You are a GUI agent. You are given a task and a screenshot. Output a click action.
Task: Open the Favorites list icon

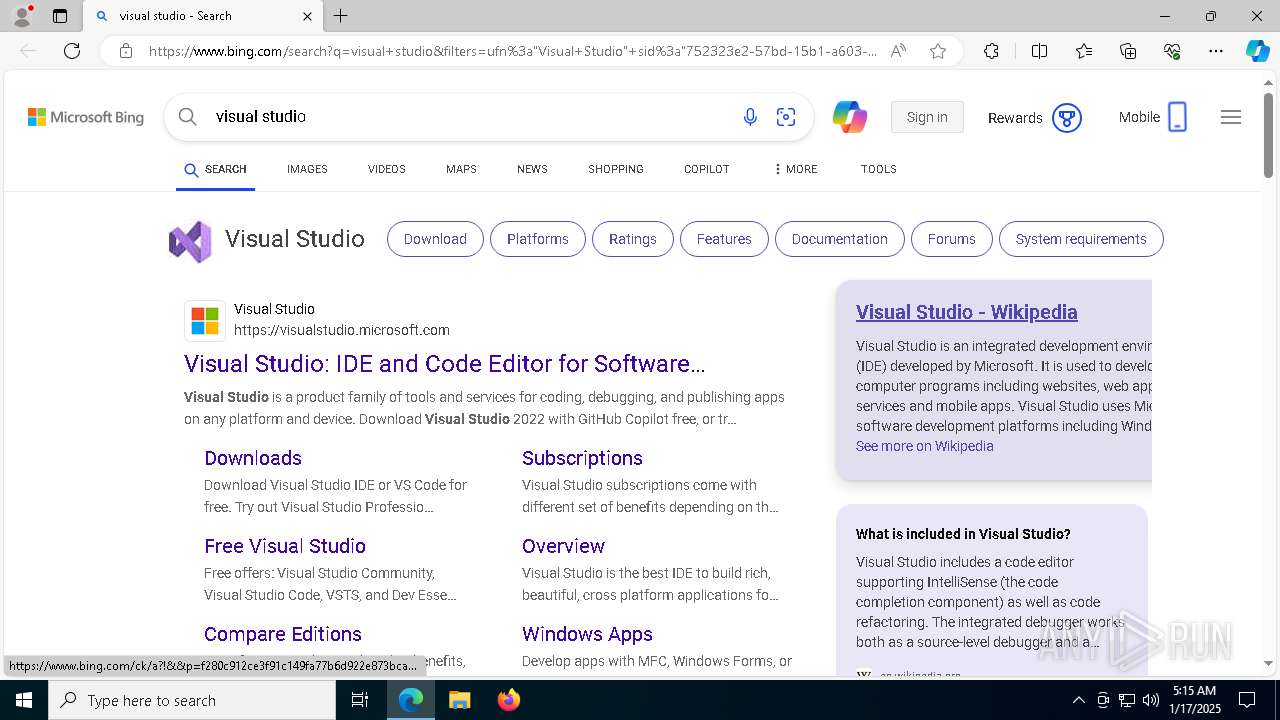click(1084, 51)
